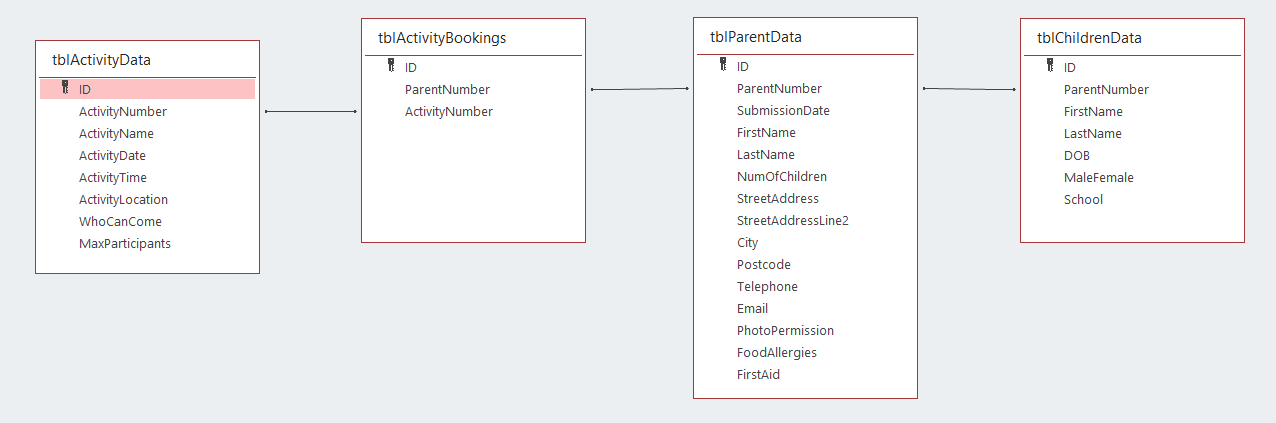Viewport: 1276px width, 423px height.
Task: Click the primary key icon in tblChildrenData
Action: coord(1050,66)
